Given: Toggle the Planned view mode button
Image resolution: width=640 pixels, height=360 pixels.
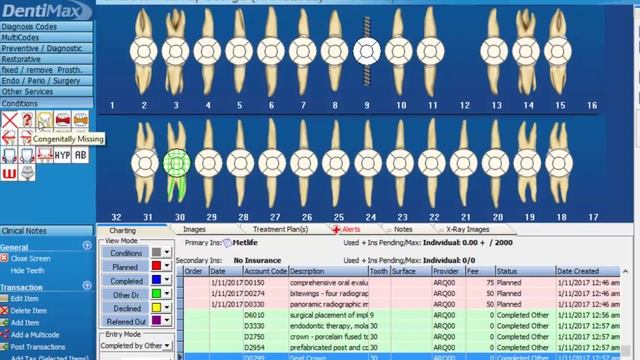Looking at the screenshot, I should pyautogui.click(x=125, y=267).
